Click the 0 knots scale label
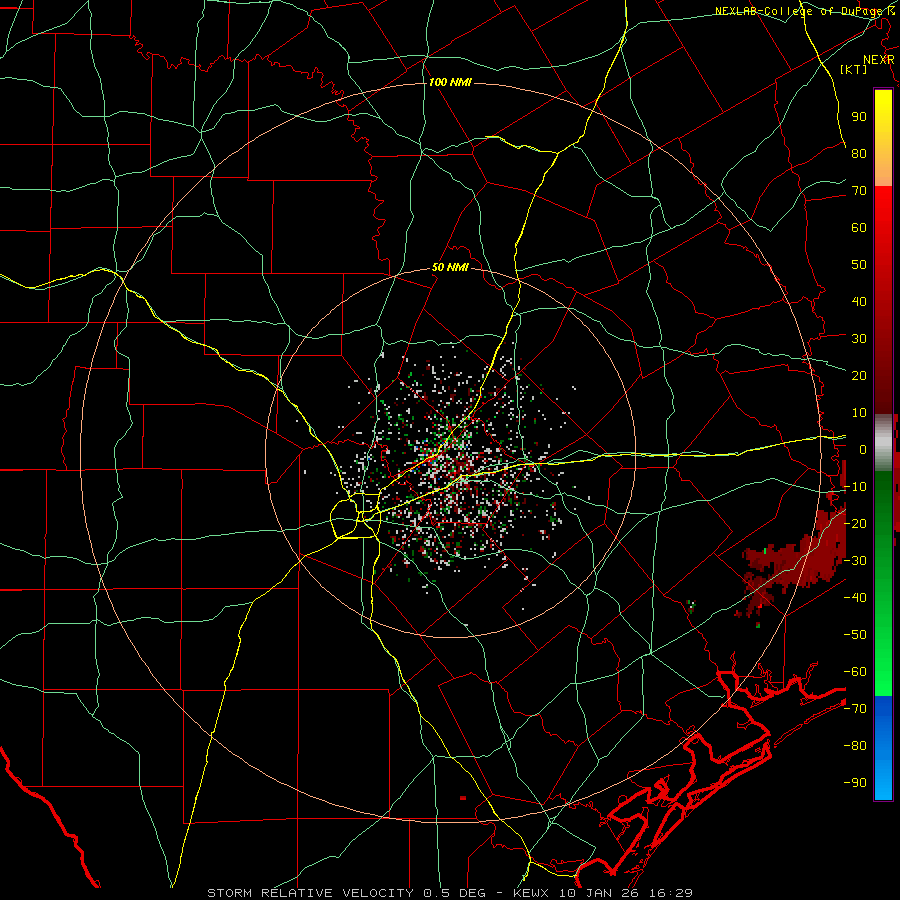 pos(863,449)
